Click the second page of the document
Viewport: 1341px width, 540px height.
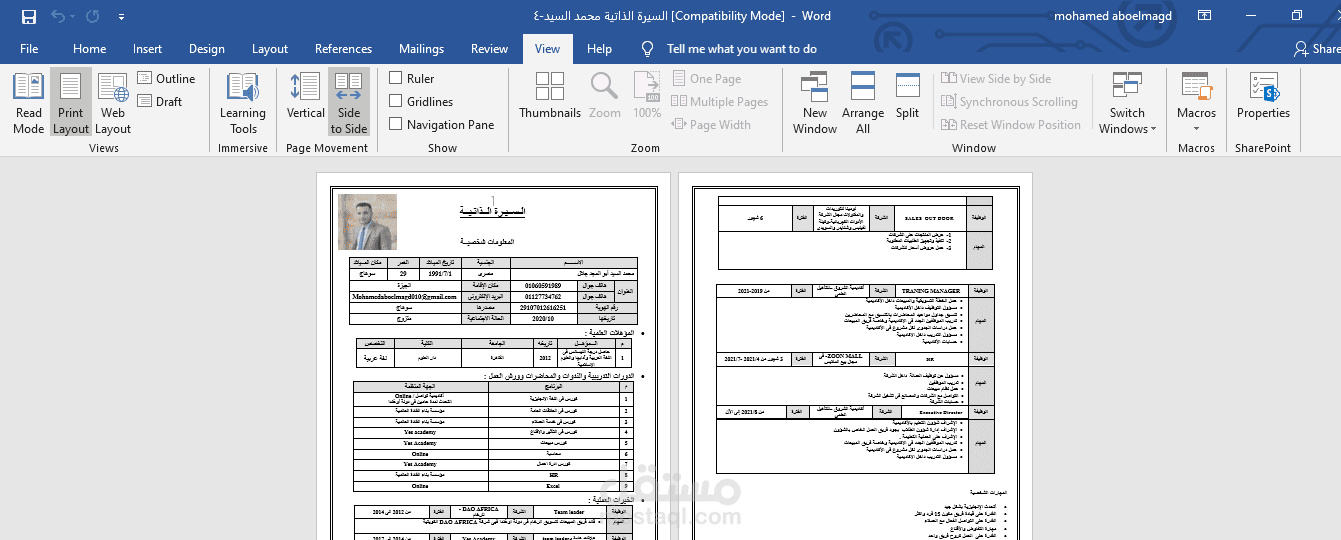[x=855, y=356]
